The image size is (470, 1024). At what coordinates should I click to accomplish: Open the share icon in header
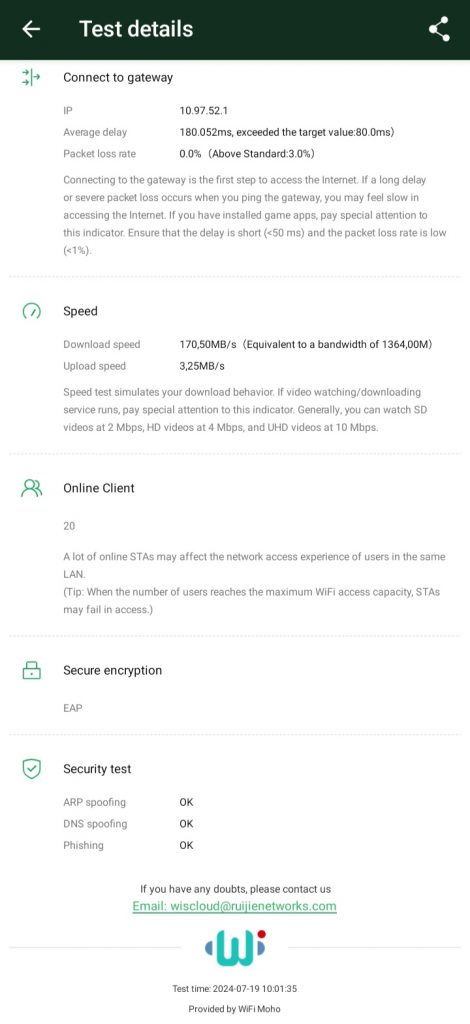(x=439, y=29)
